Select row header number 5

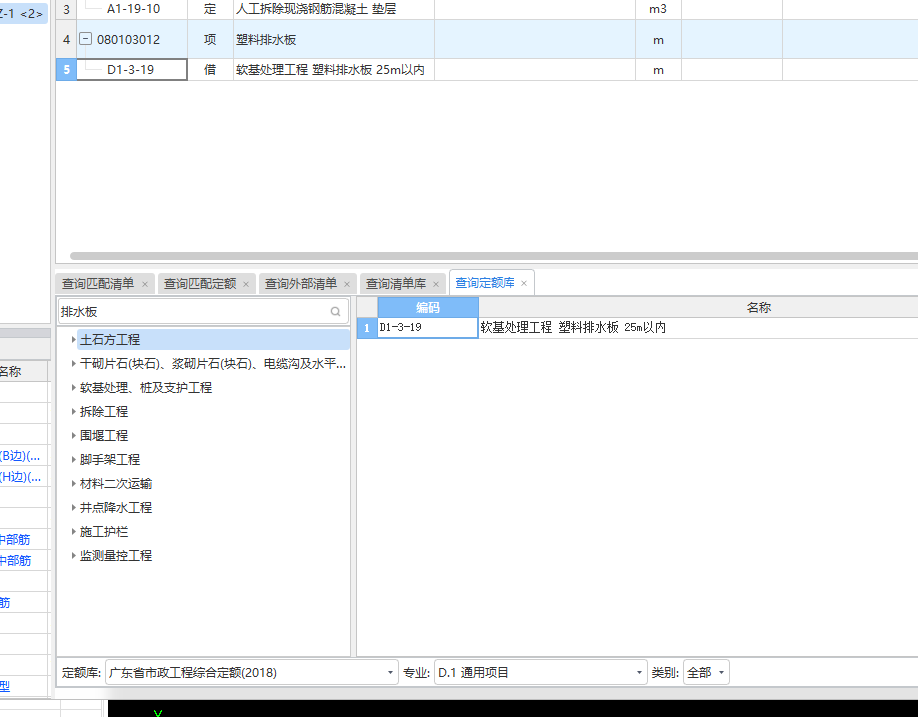point(66,70)
